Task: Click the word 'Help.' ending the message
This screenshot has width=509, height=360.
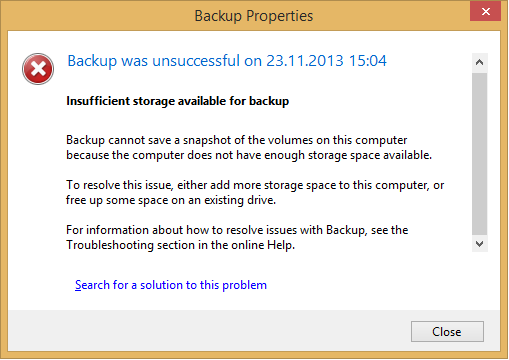Action: click(x=281, y=245)
